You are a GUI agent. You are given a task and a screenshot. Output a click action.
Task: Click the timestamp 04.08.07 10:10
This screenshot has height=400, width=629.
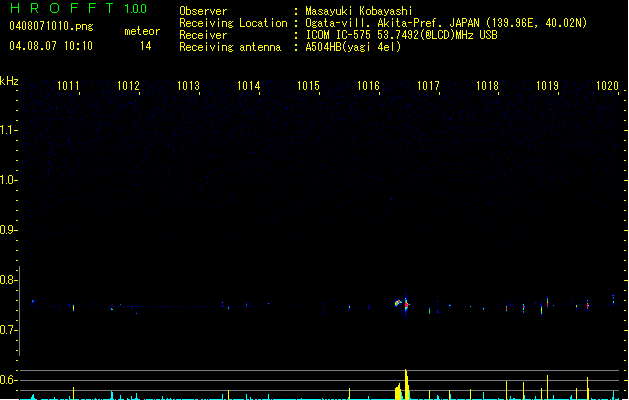click(x=51, y=46)
